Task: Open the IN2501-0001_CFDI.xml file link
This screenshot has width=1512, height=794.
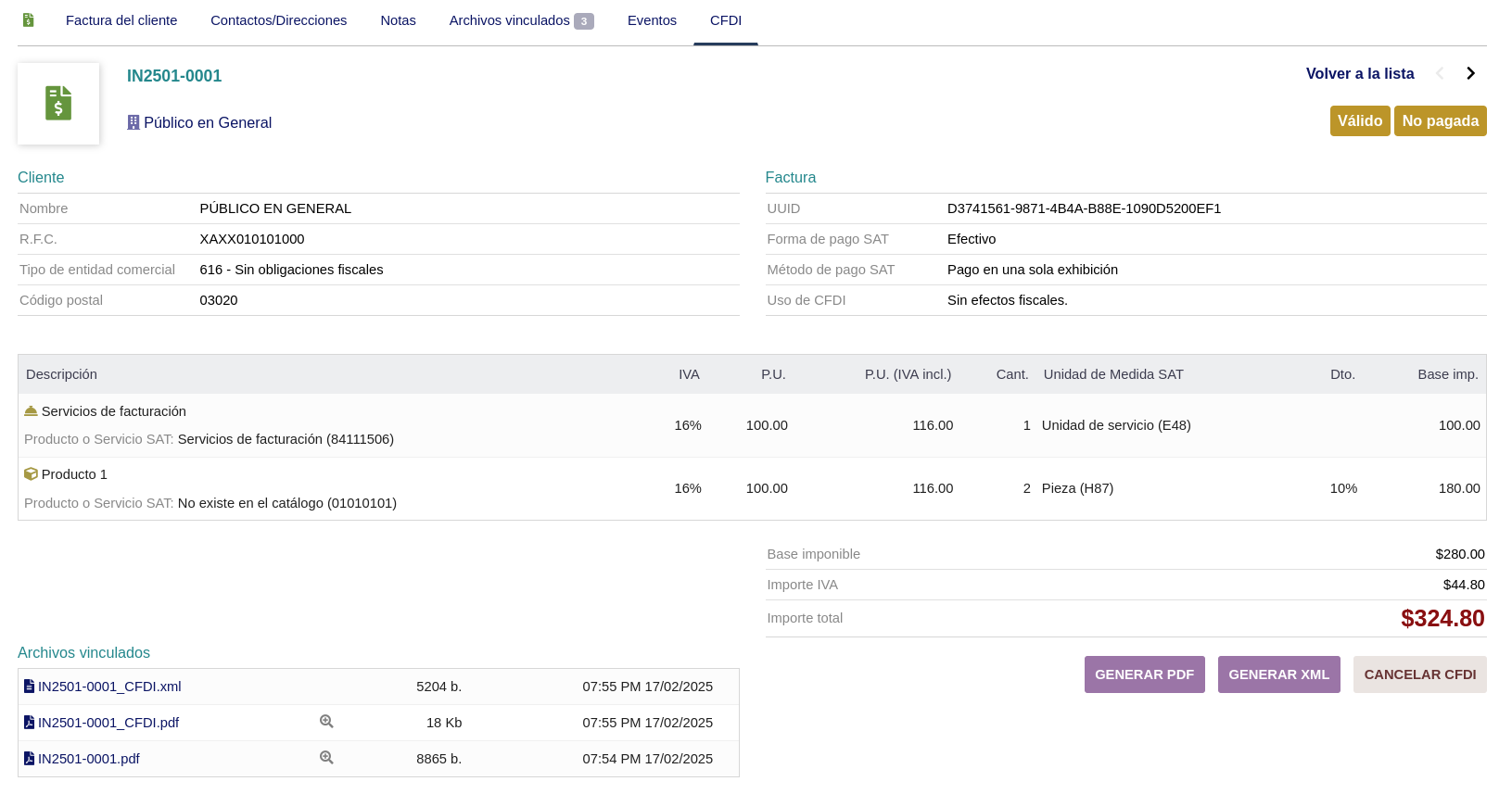Action: point(109,687)
